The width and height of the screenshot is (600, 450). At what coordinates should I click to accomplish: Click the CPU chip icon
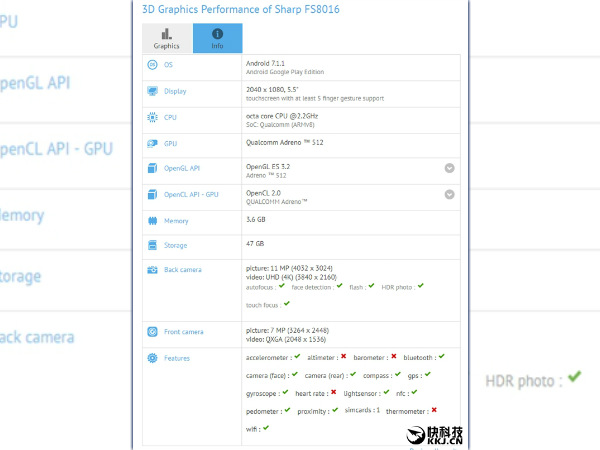pyautogui.click(x=152, y=117)
